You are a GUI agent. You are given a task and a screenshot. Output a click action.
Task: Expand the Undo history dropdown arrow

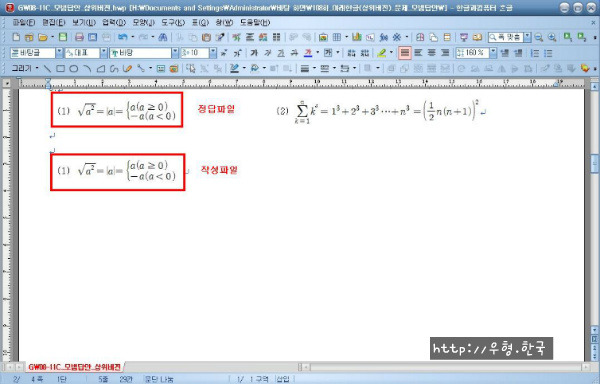[132, 37]
